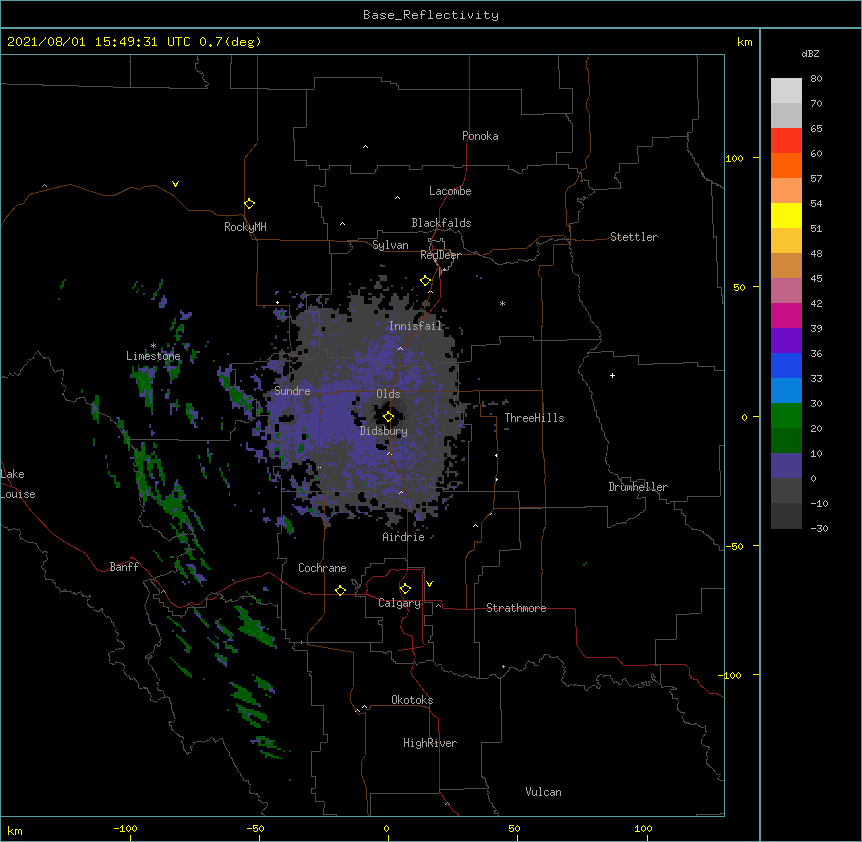Select the km label at top-right of map
862x842 pixels.
click(745, 42)
